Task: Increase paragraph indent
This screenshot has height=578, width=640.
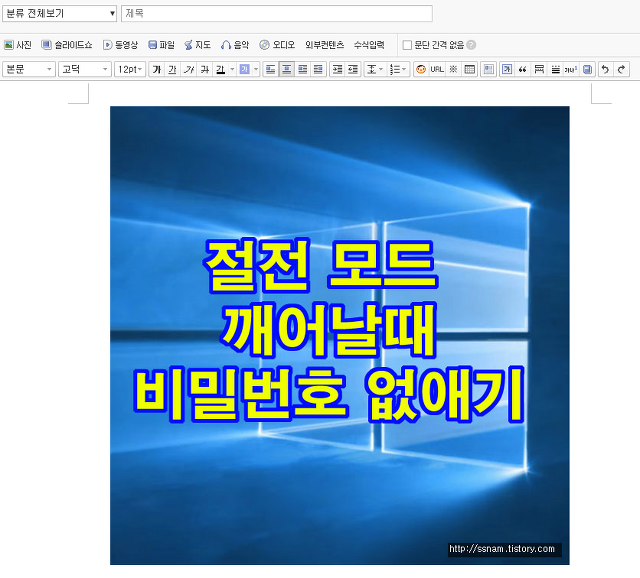Action: [337, 69]
